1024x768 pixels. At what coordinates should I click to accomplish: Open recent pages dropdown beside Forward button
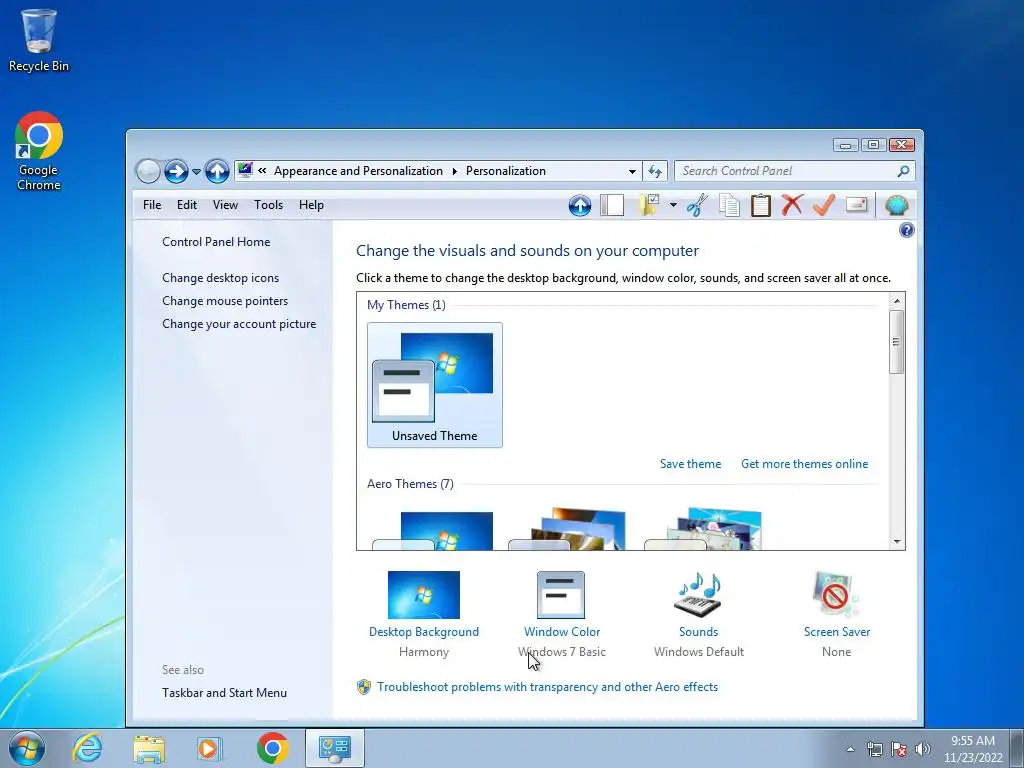(x=196, y=172)
